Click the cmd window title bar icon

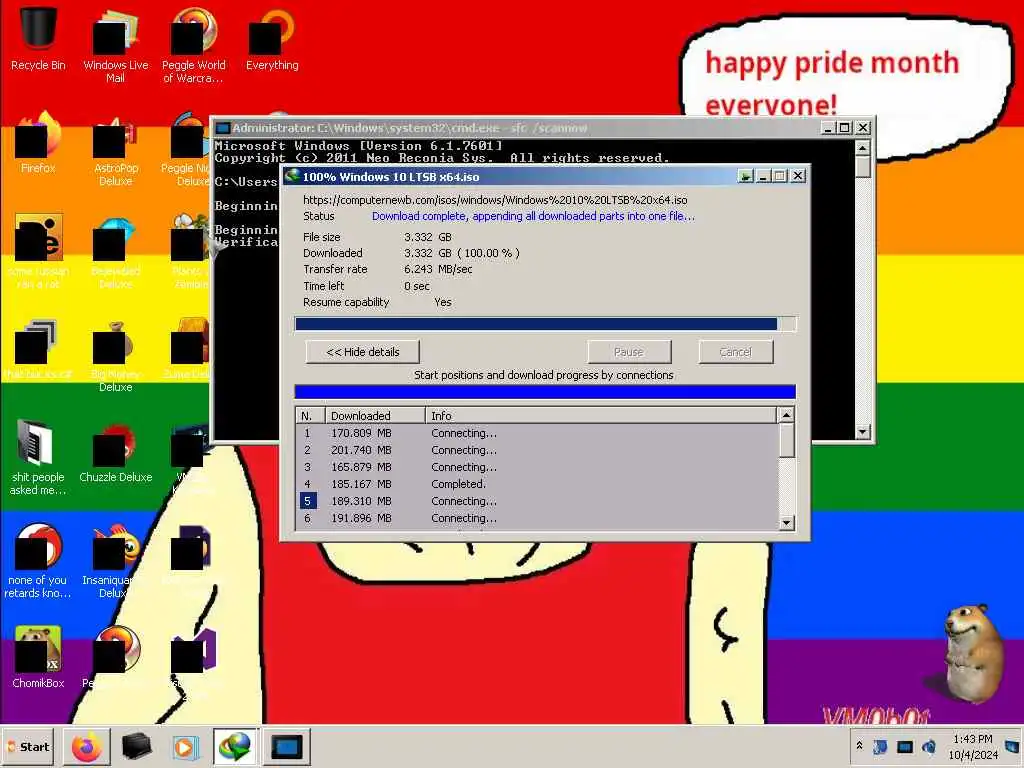point(223,128)
